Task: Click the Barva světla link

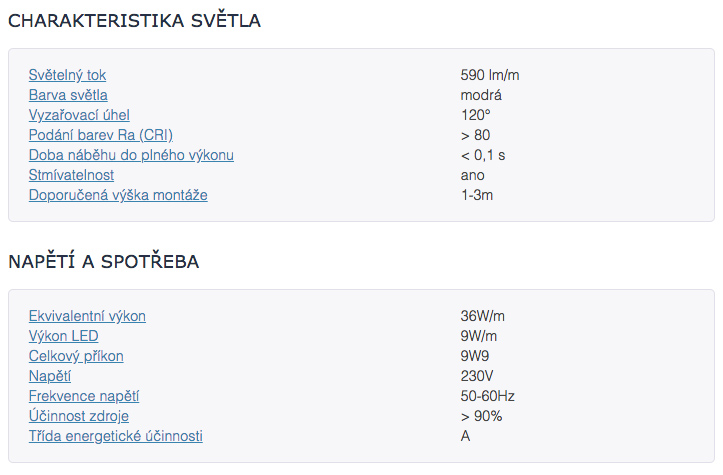Action: 68,95
